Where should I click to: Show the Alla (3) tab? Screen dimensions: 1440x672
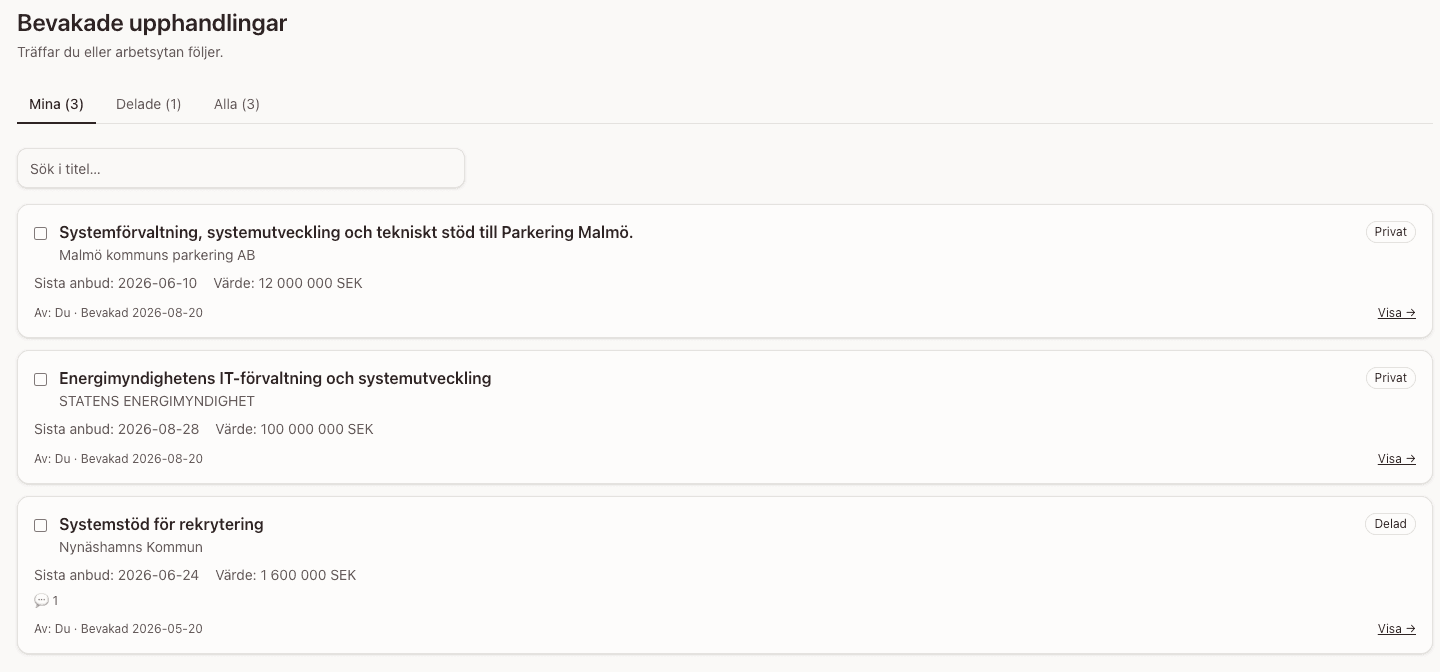pos(237,104)
